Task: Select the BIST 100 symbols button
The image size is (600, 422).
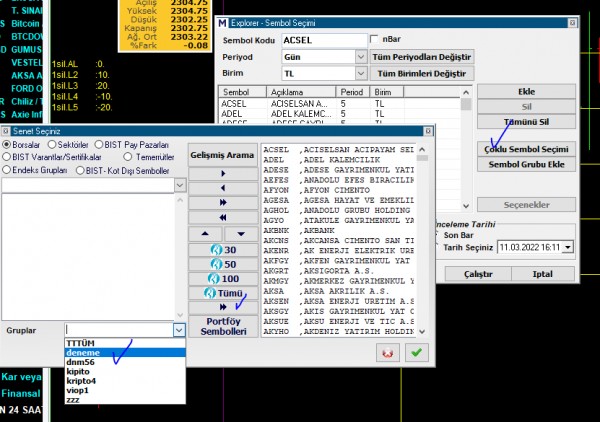Action: coord(223,279)
